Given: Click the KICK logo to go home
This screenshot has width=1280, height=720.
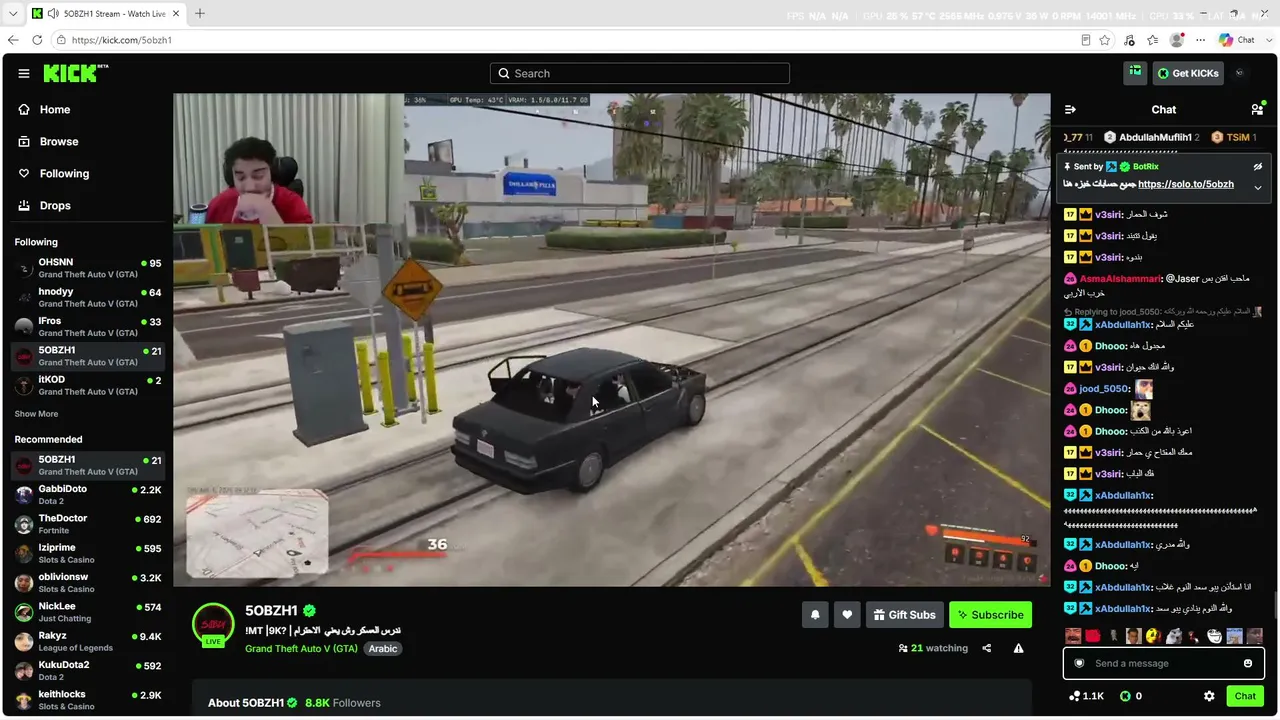Looking at the screenshot, I should [x=75, y=73].
